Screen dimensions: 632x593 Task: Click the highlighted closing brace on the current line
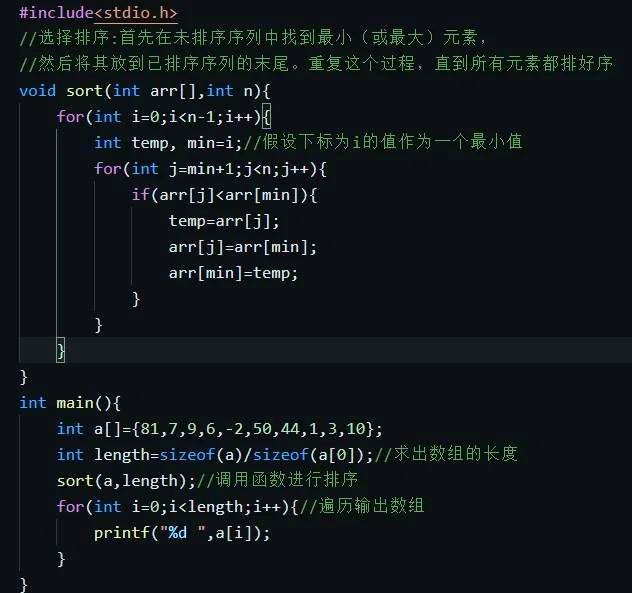[x=60, y=350]
